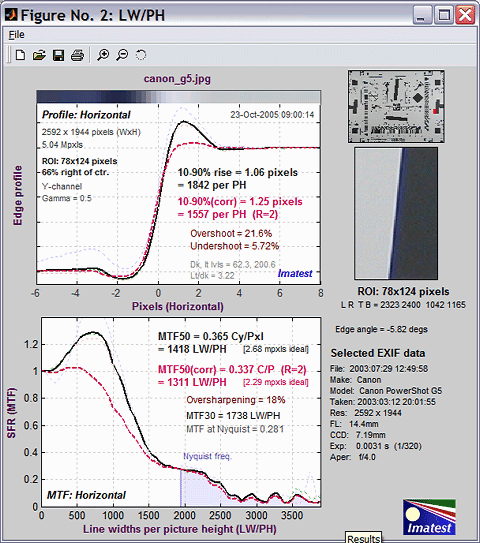Click the 'Model: Canon PowerShot G5' line
The width and height of the screenshot is (480, 543).
386,391
